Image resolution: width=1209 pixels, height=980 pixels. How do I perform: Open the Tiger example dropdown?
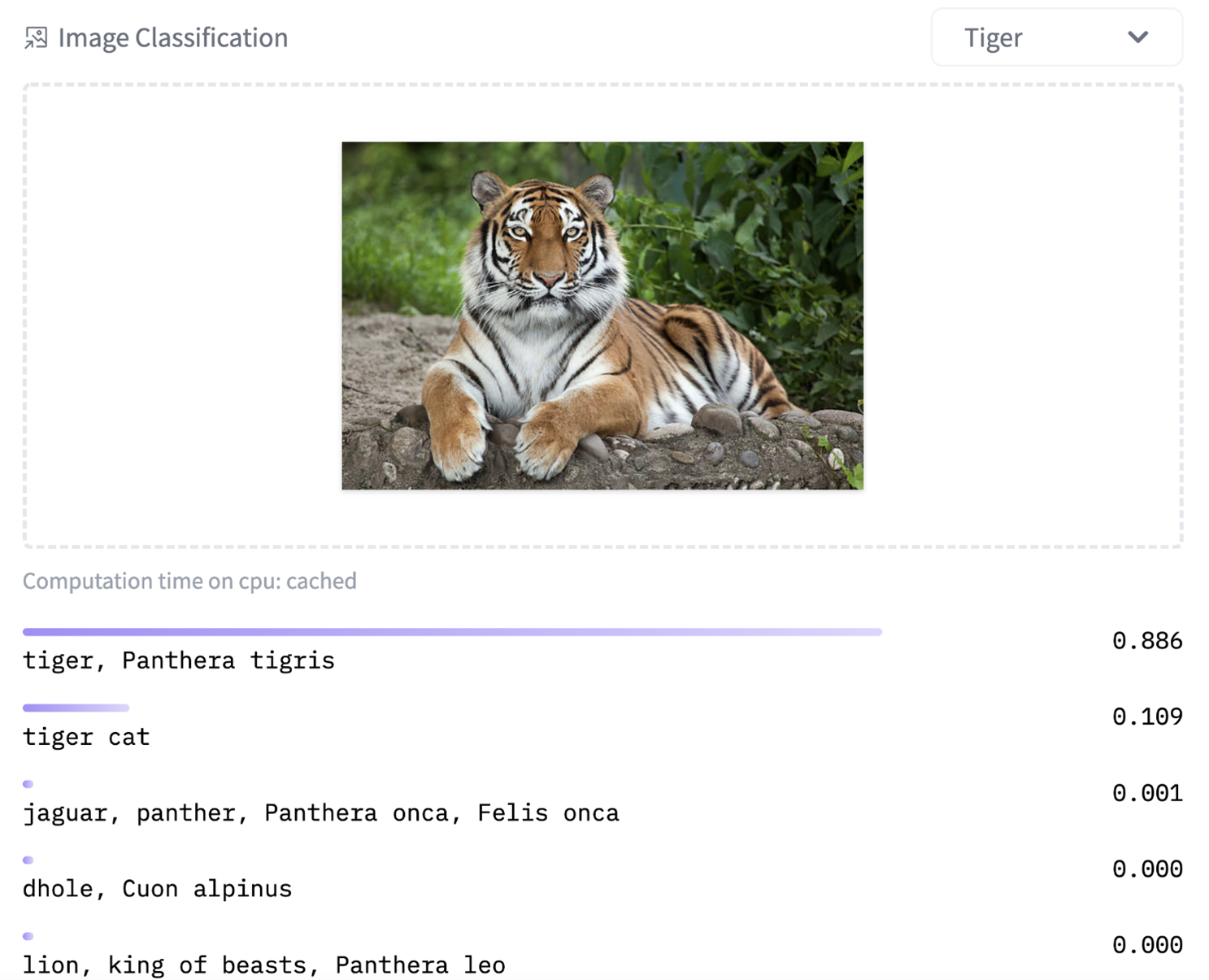1056,37
